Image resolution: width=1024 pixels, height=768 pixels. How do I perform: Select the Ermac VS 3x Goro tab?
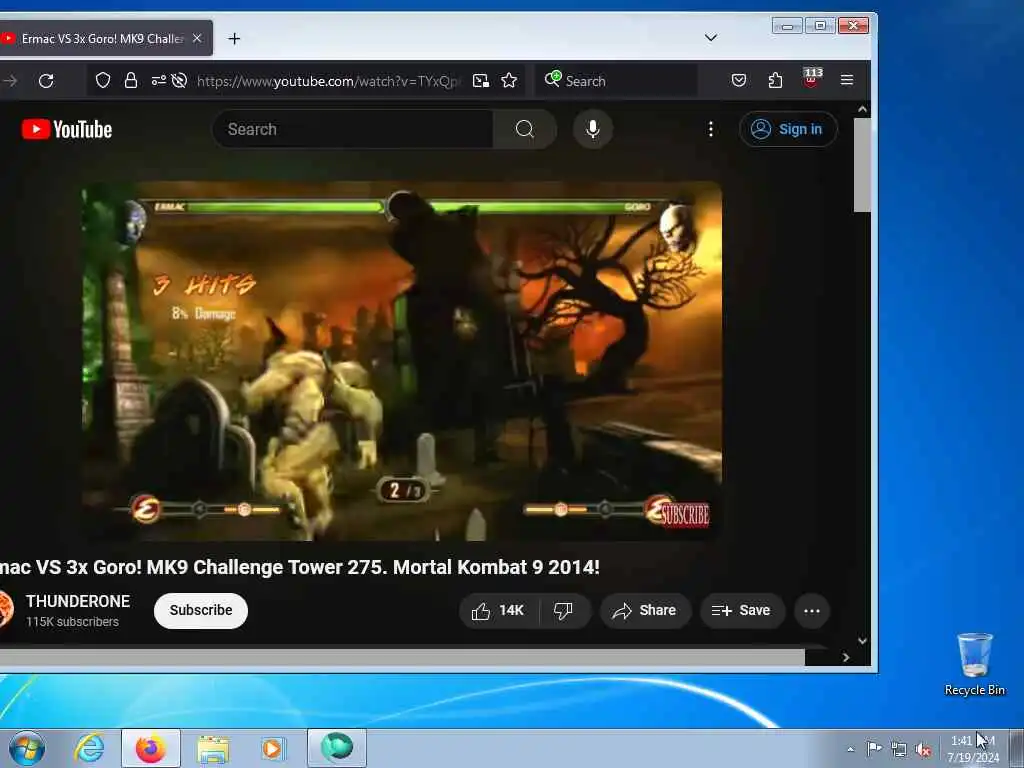point(101,39)
